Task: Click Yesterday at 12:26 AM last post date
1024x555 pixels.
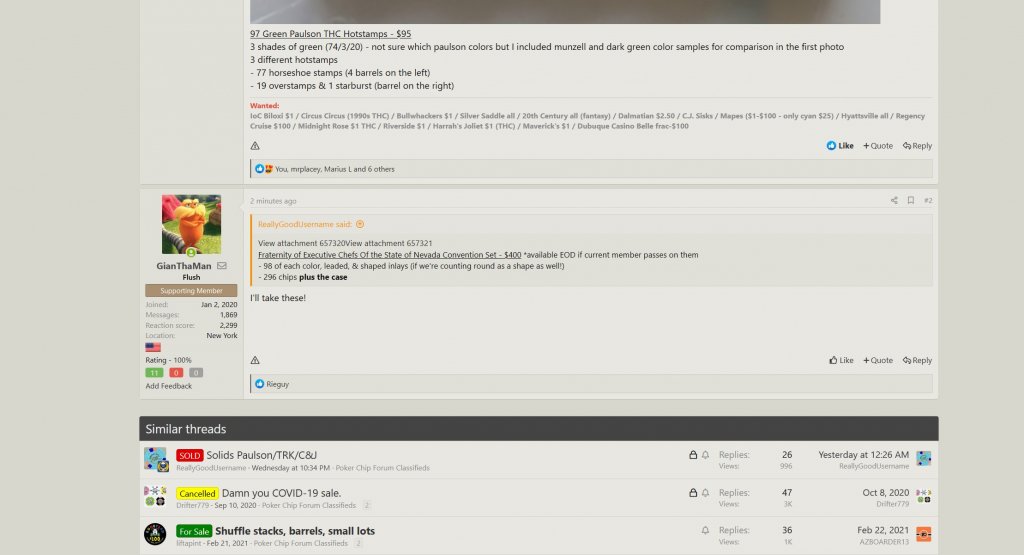Action: point(863,454)
